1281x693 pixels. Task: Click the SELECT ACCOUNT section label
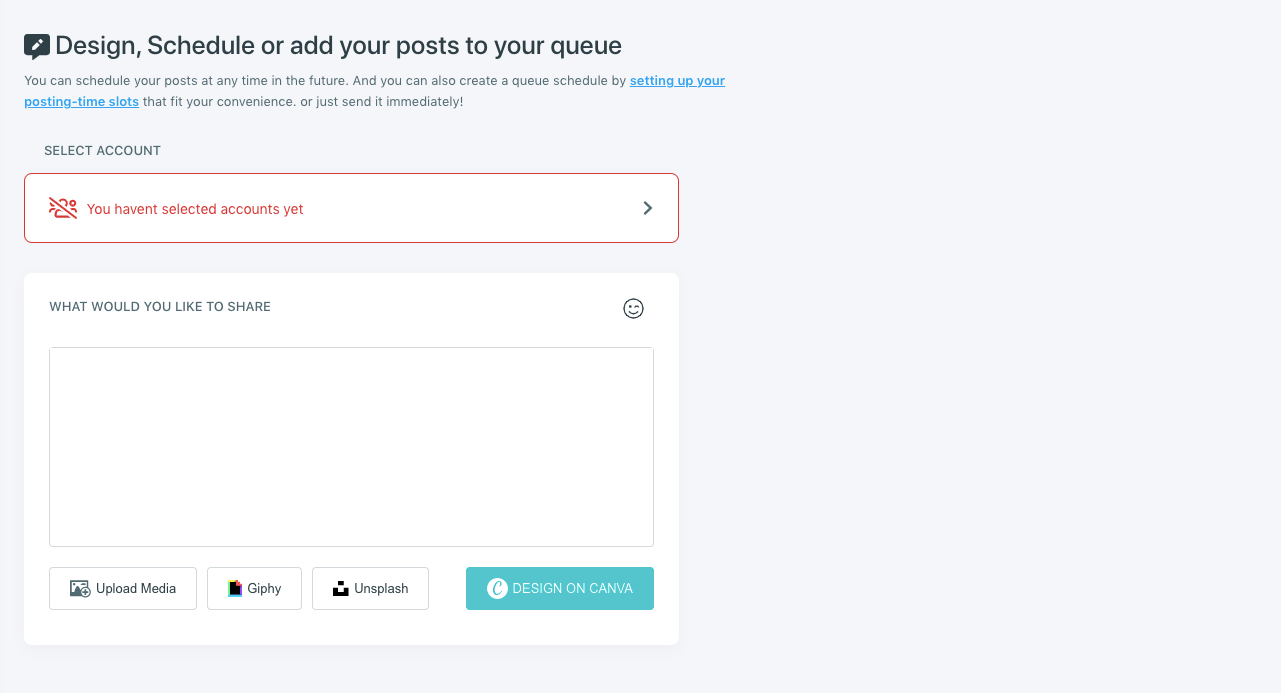pos(101,150)
